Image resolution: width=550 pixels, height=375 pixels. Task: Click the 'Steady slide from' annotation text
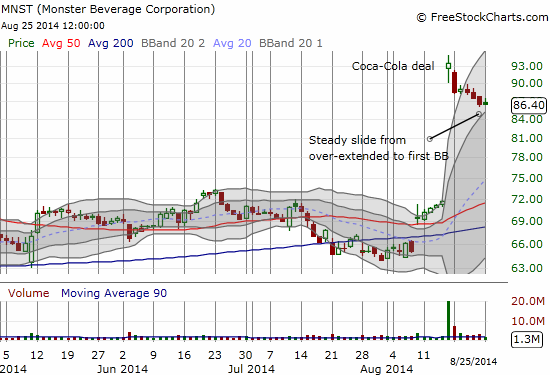(x=357, y=140)
